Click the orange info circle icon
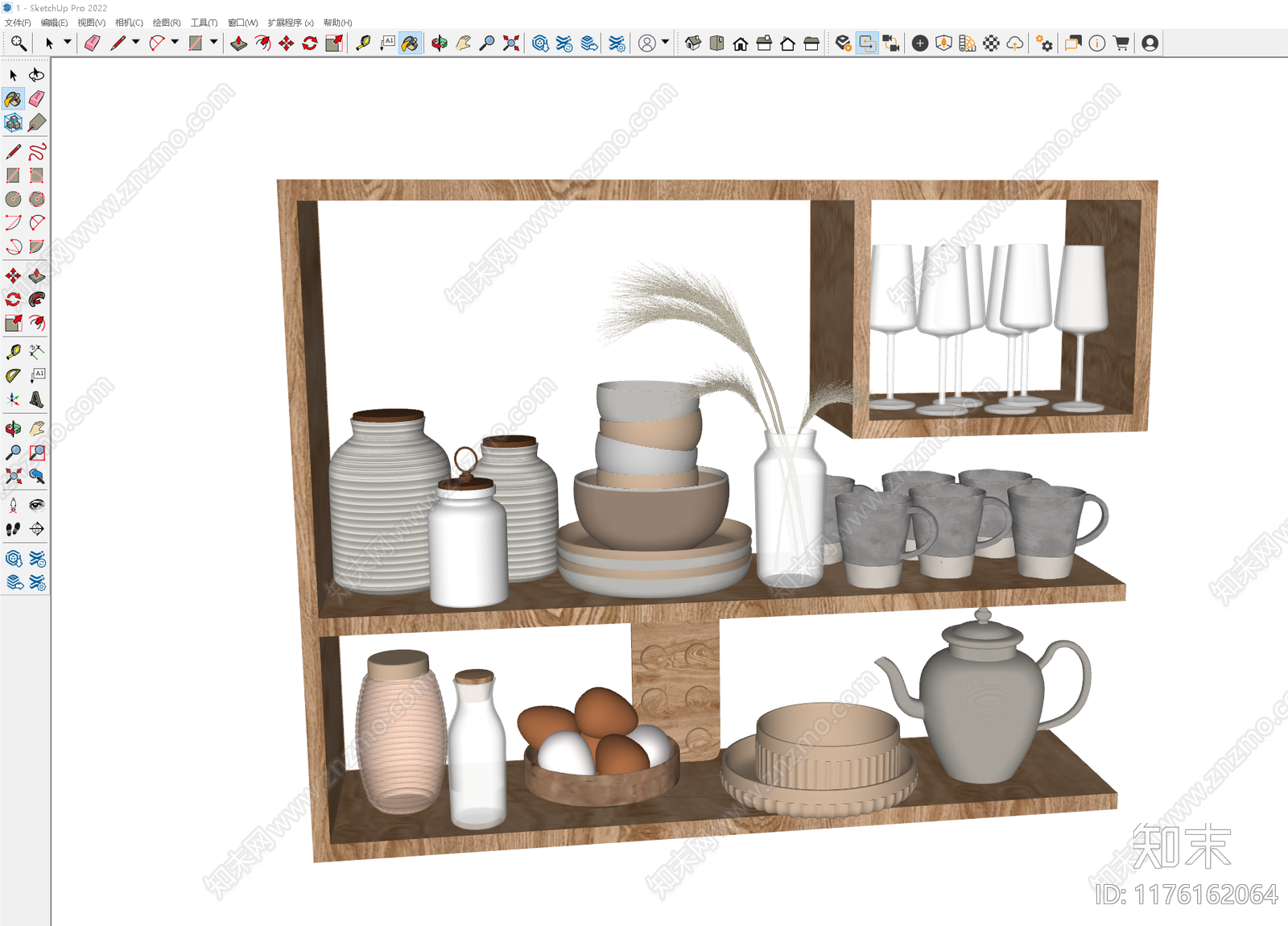 click(x=1096, y=43)
